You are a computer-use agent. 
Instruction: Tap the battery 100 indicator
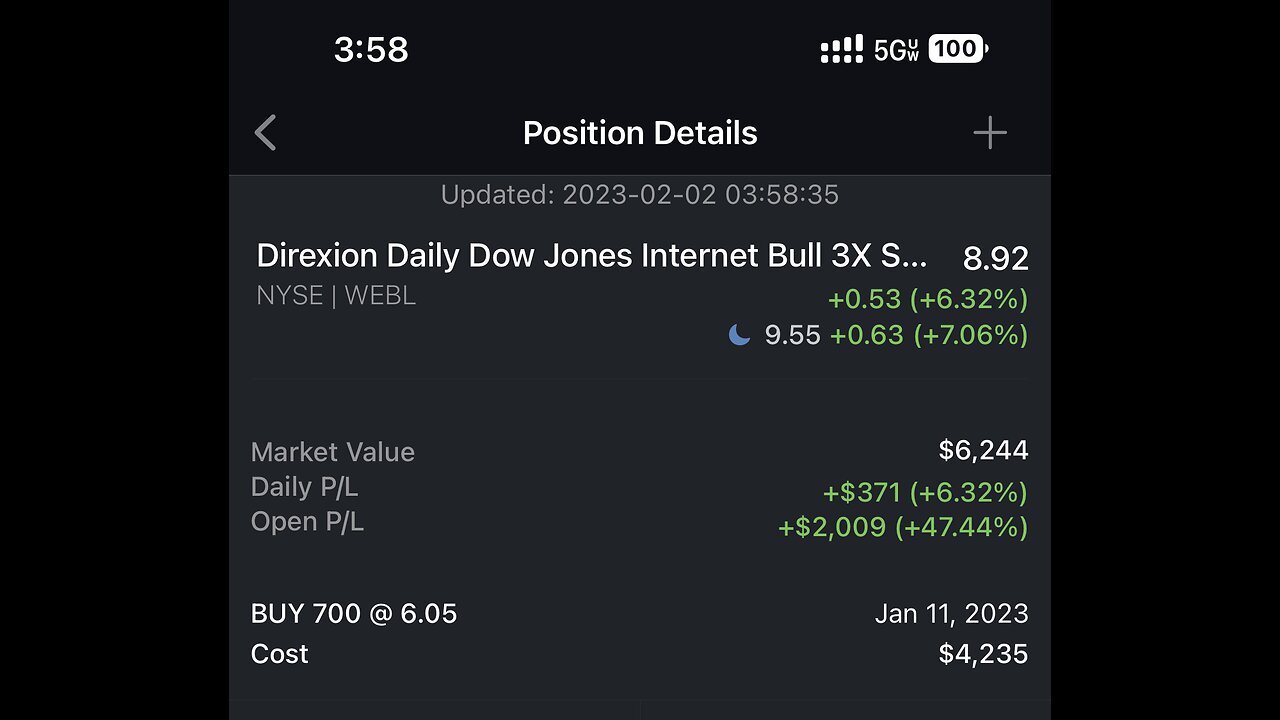click(x=958, y=49)
